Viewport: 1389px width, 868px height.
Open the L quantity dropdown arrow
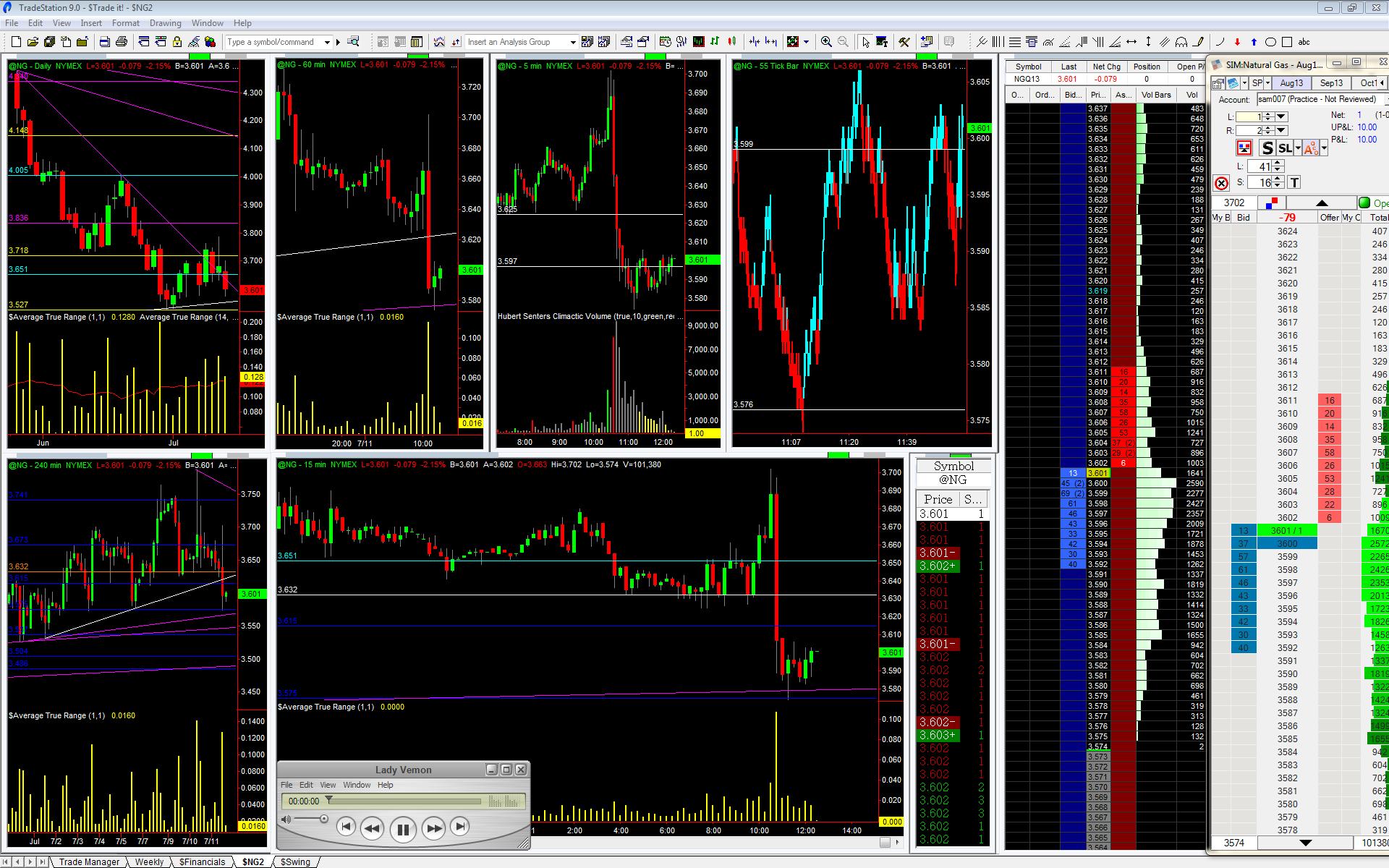coord(1281,116)
